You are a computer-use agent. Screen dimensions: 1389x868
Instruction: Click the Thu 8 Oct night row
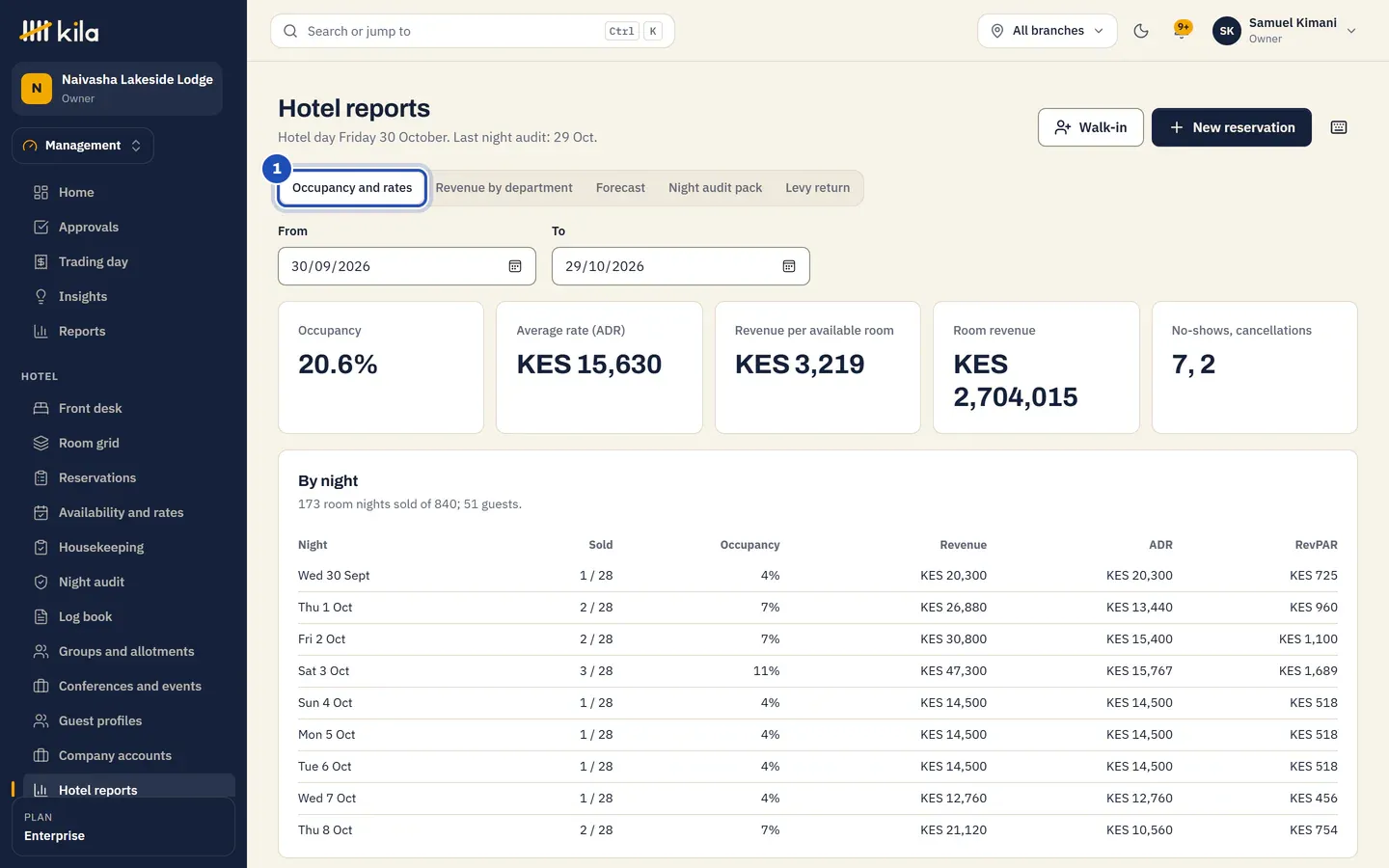point(818,830)
